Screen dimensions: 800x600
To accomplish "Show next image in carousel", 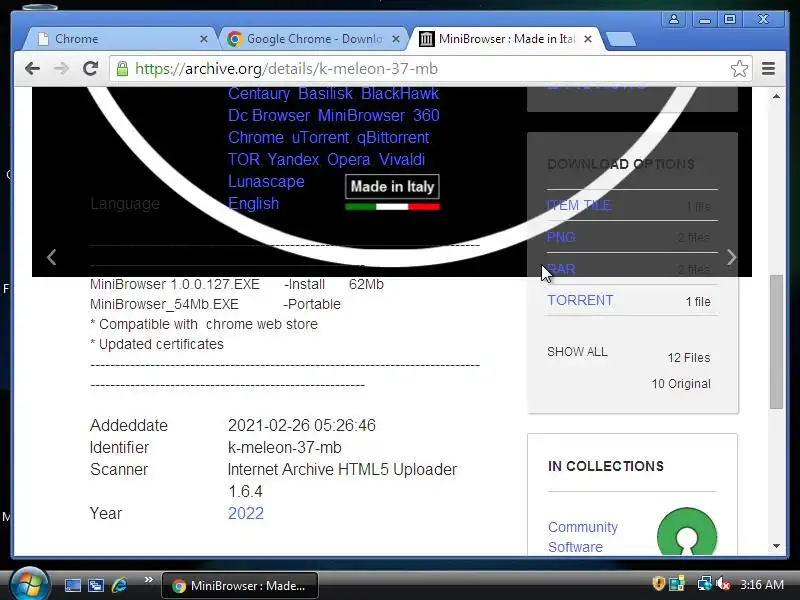I will pyautogui.click(x=731, y=257).
